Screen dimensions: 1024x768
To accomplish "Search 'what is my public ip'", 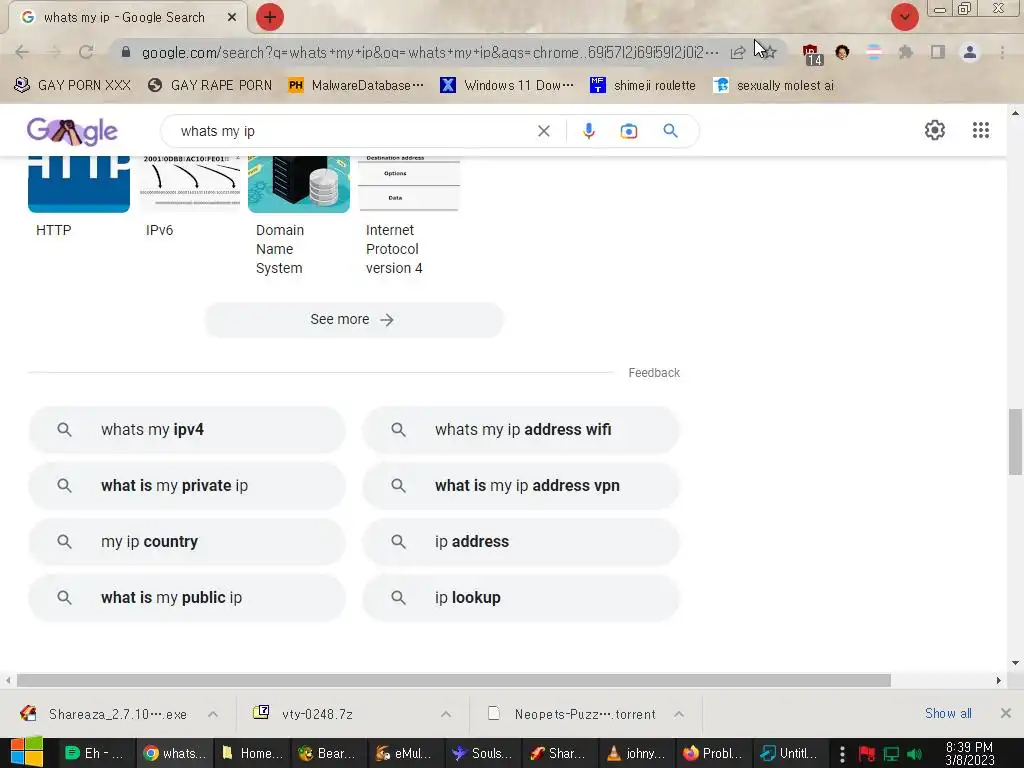I will 187,598.
